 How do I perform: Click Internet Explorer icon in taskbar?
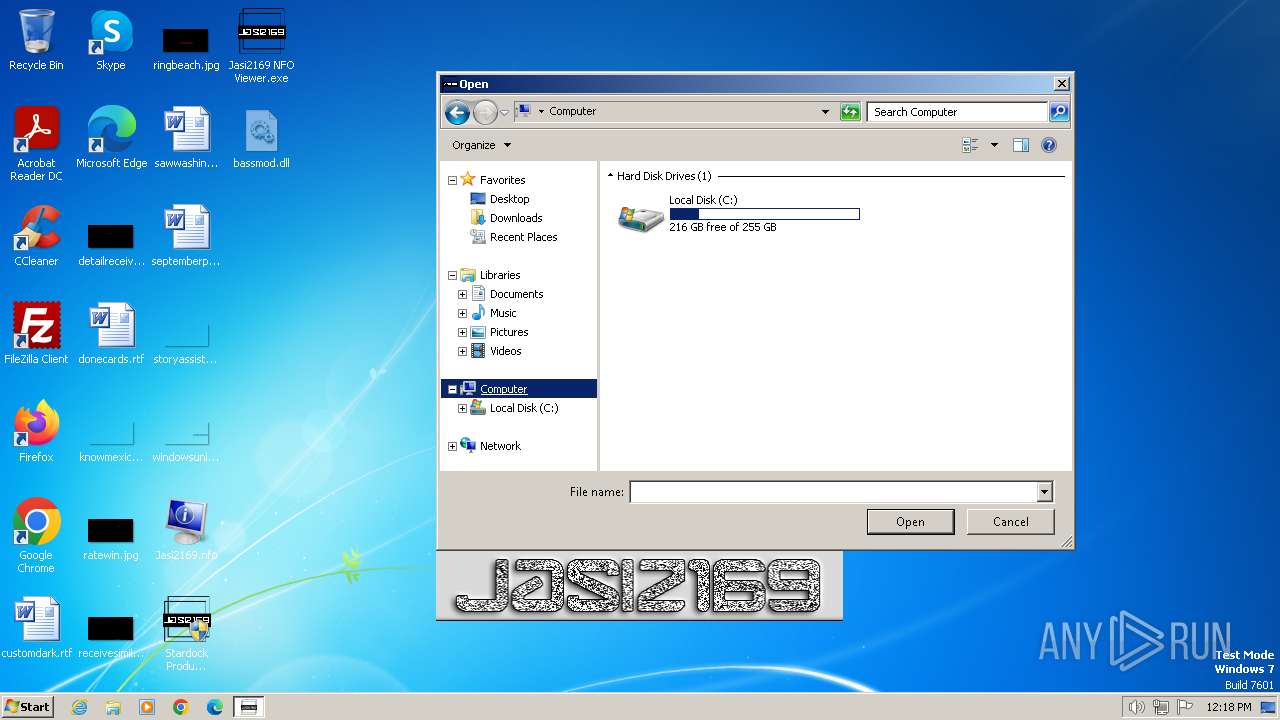click(x=79, y=707)
